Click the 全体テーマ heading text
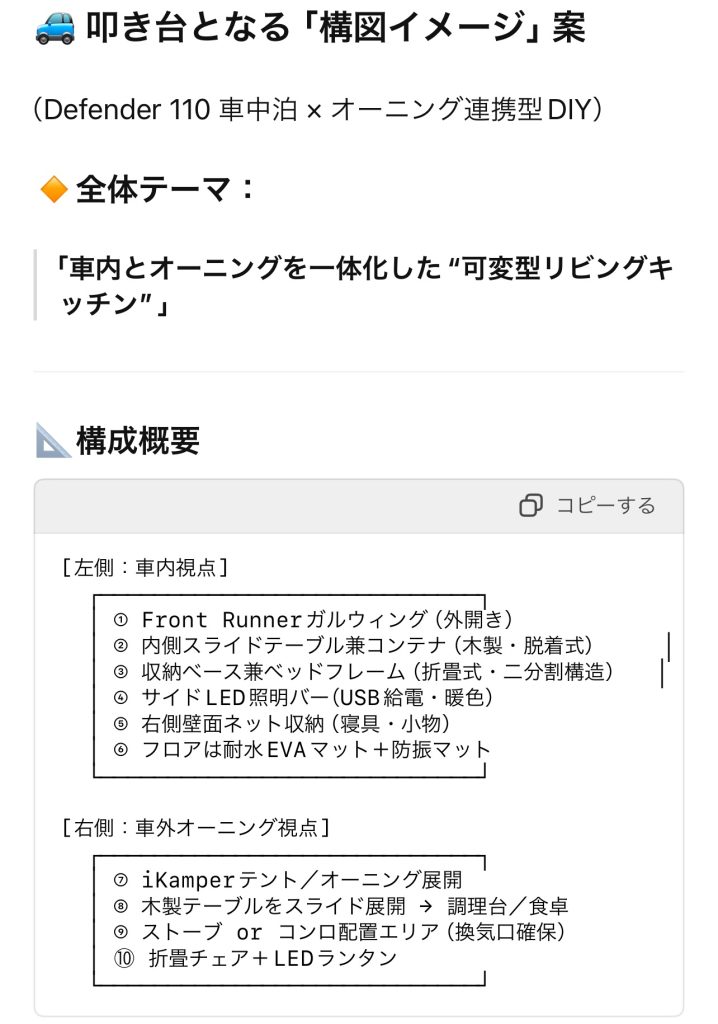 click(x=166, y=188)
